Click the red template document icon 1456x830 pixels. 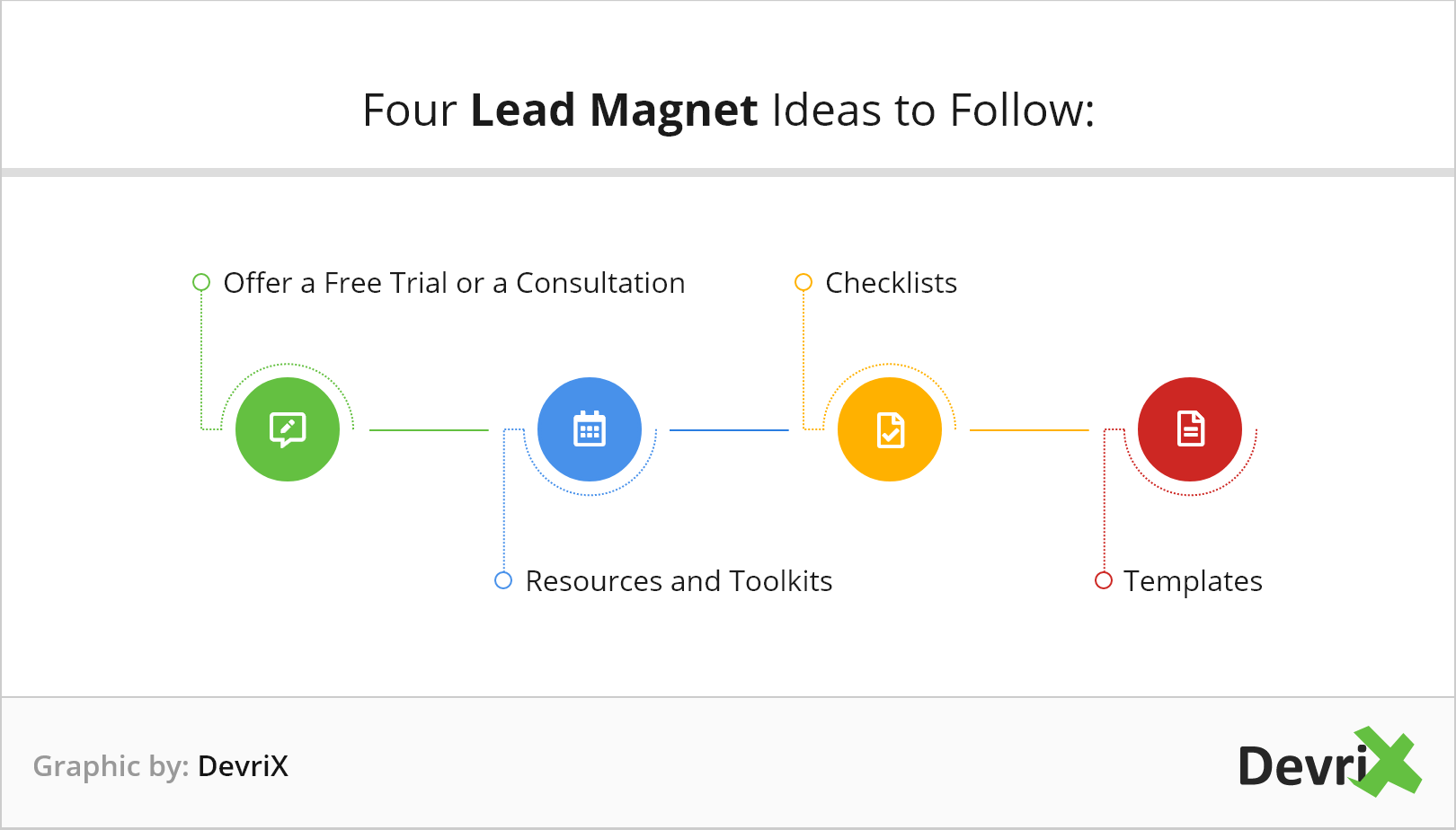point(1190,429)
